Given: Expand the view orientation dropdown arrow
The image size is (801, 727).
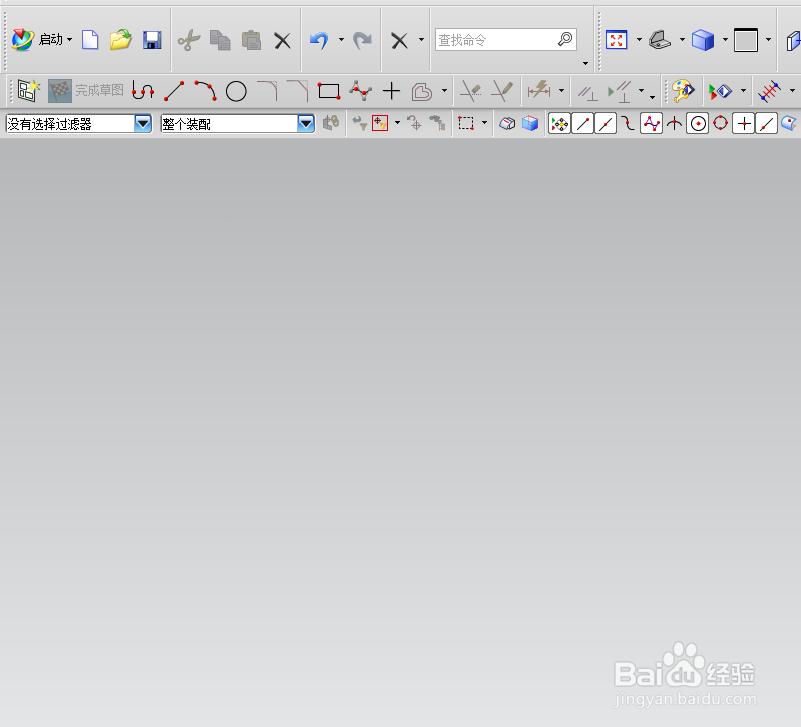Looking at the screenshot, I should tap(682, 39).
